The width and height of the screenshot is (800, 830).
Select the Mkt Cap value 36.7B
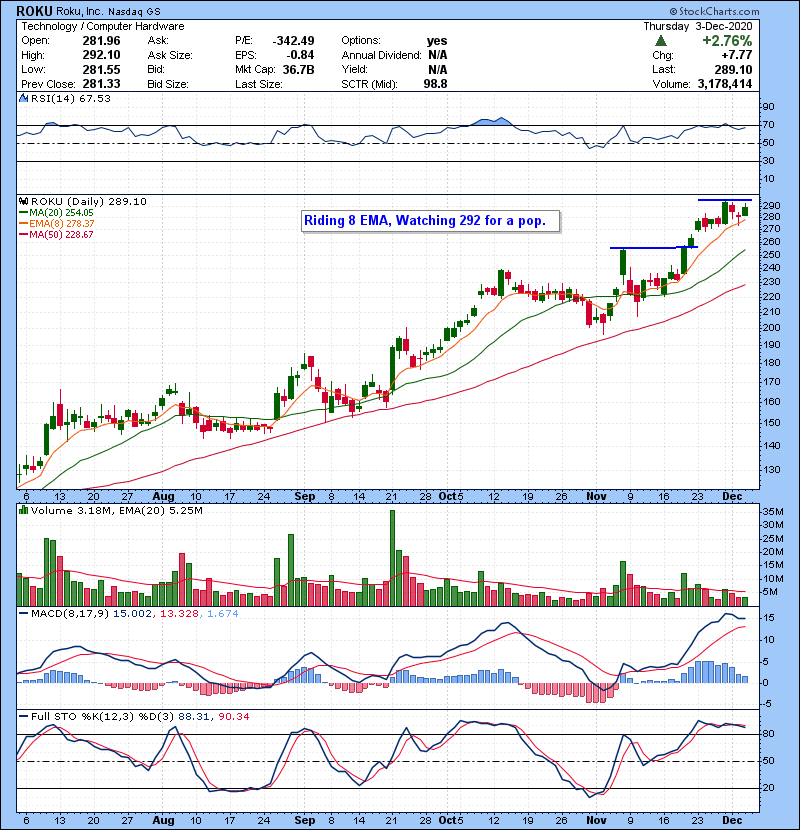(298, 69)
